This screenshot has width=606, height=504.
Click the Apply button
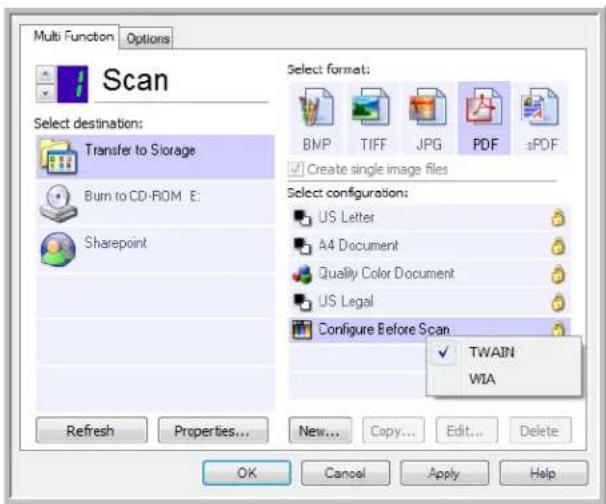pos(444,473)
